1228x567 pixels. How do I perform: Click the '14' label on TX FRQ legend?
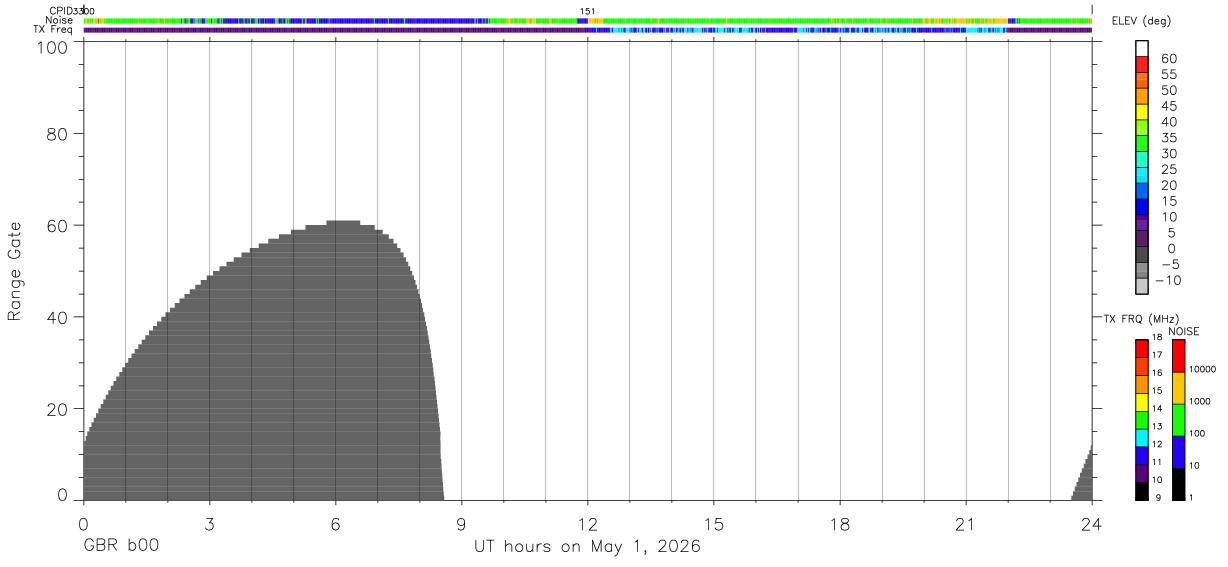pos(1157,408)
